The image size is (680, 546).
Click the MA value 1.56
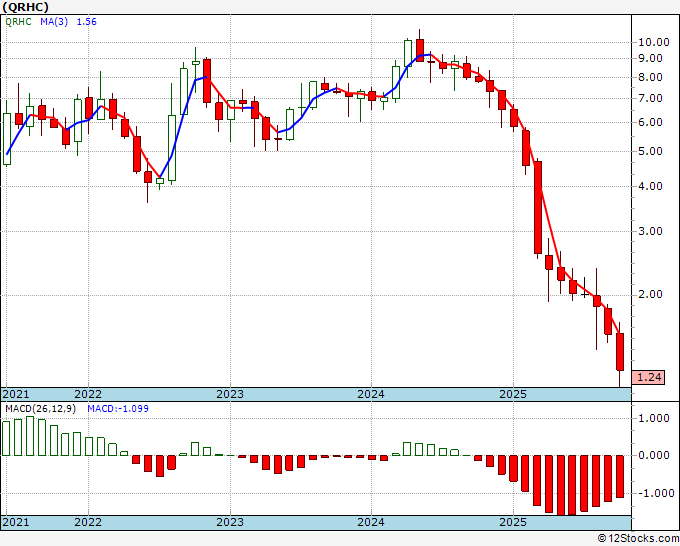pyautogui.click(x=87, y=22)
